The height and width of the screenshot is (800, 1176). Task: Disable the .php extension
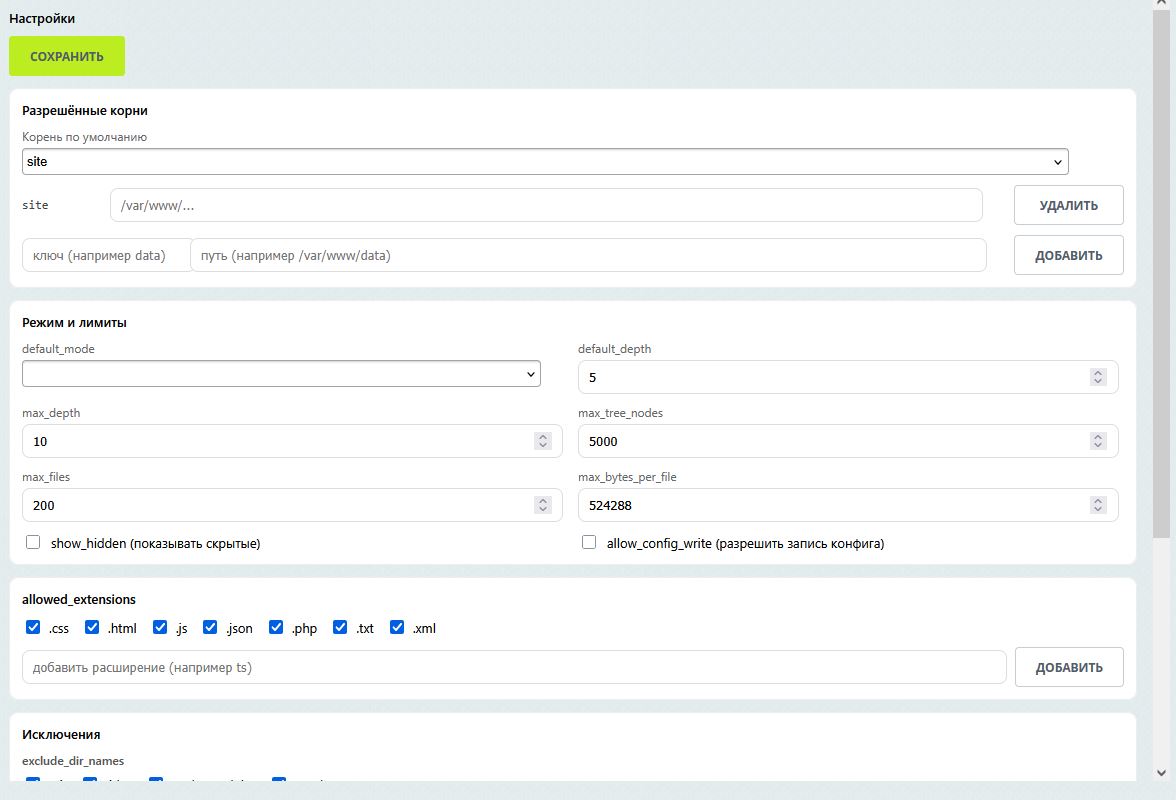pyautogui.click(x=276, y=627)
